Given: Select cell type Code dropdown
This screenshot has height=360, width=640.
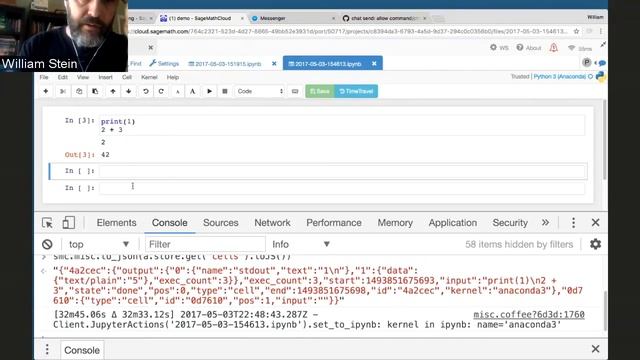Looking at the screenshot, I should pos(260,91).
